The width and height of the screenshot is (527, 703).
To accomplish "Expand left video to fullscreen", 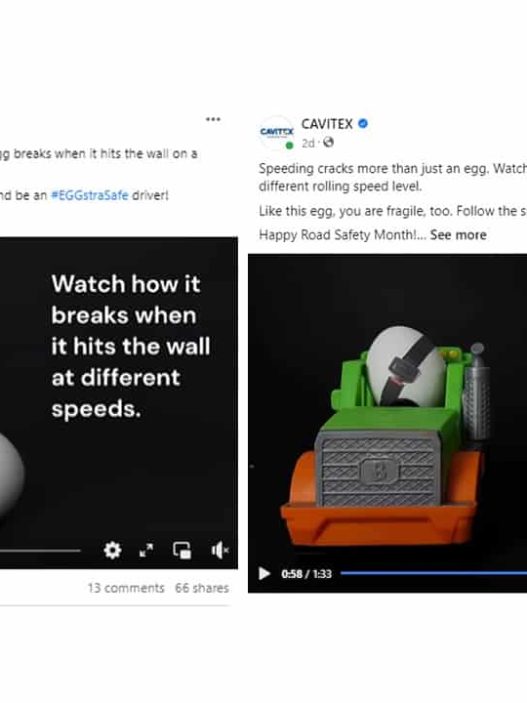I will tap(146, 550).
